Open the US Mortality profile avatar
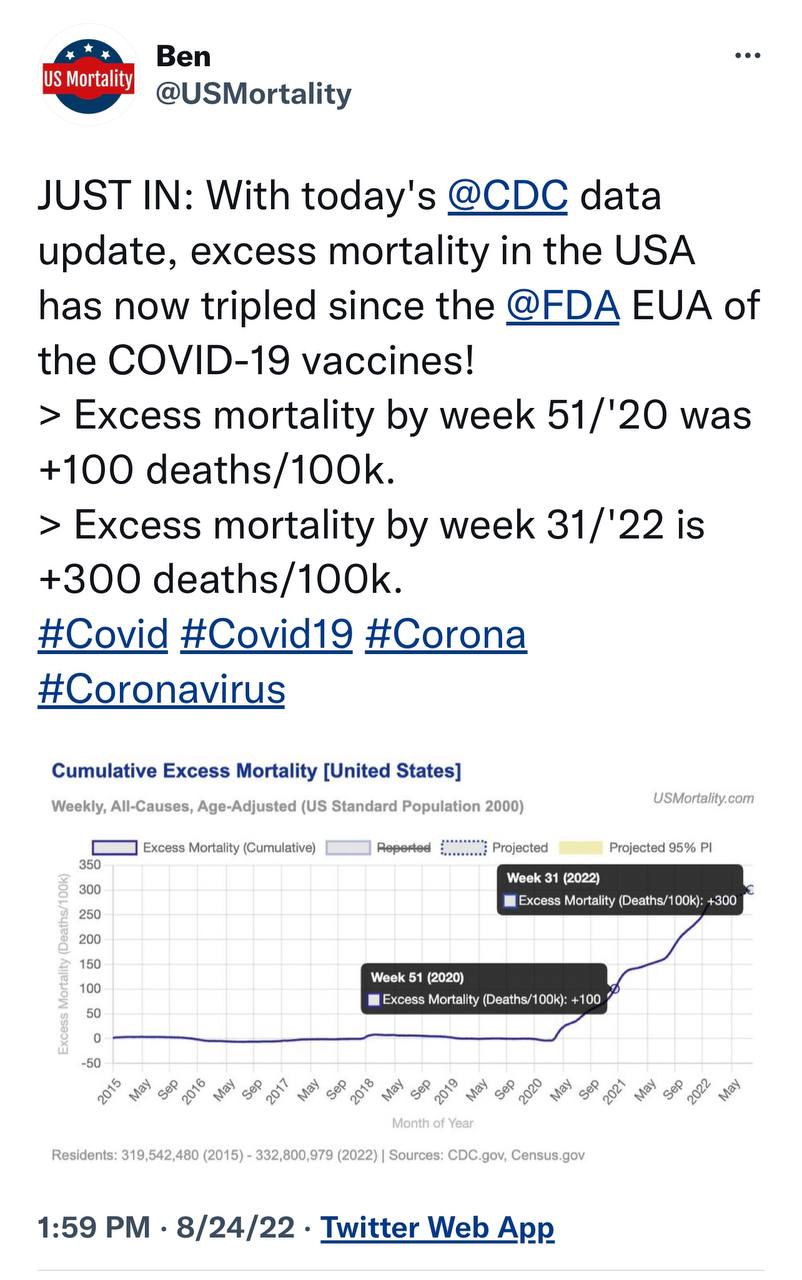 coord(88,76)
